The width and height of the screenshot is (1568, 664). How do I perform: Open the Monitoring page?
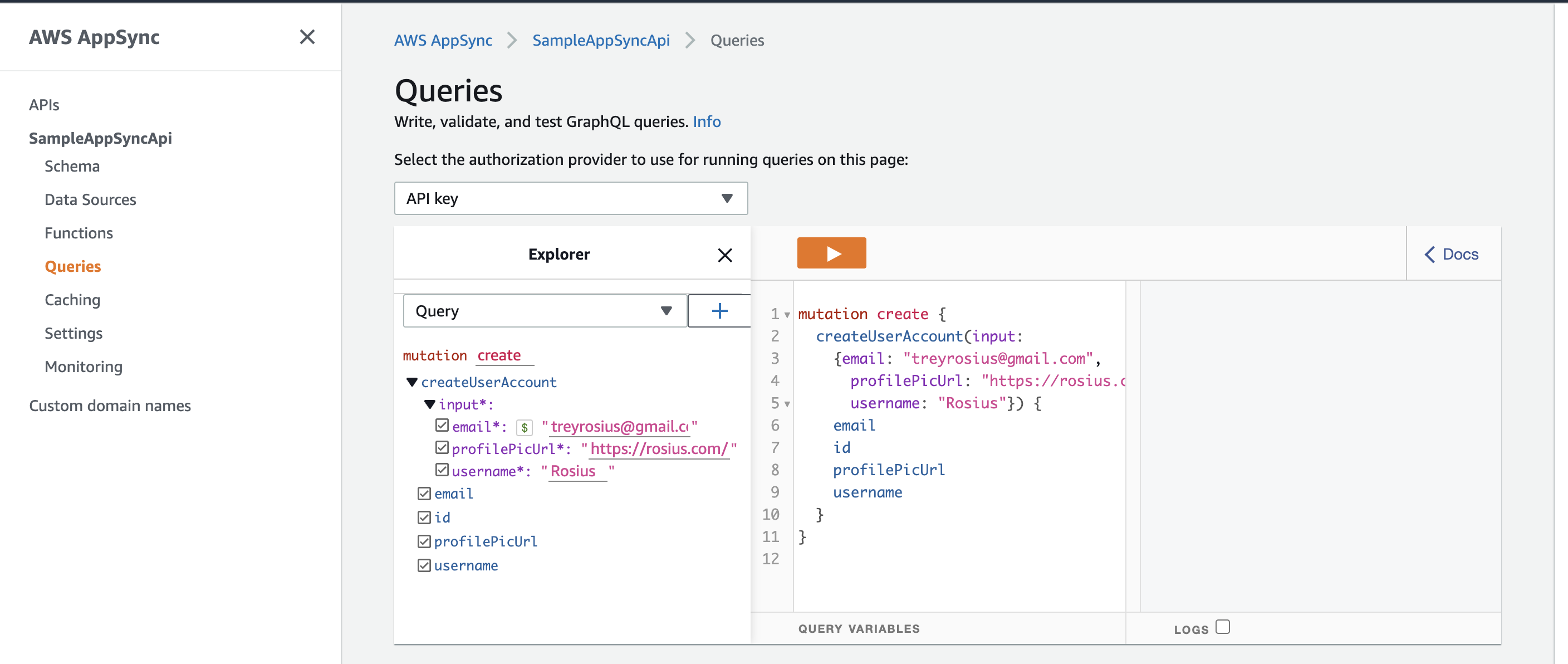click(x=84, y=367)
